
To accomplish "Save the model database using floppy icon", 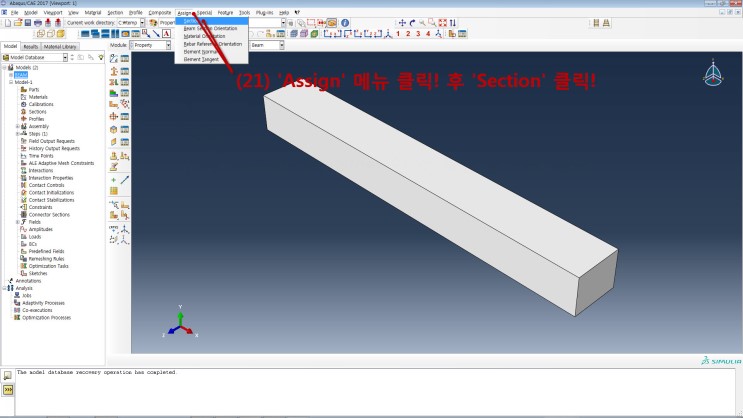I will click(27, 23).
